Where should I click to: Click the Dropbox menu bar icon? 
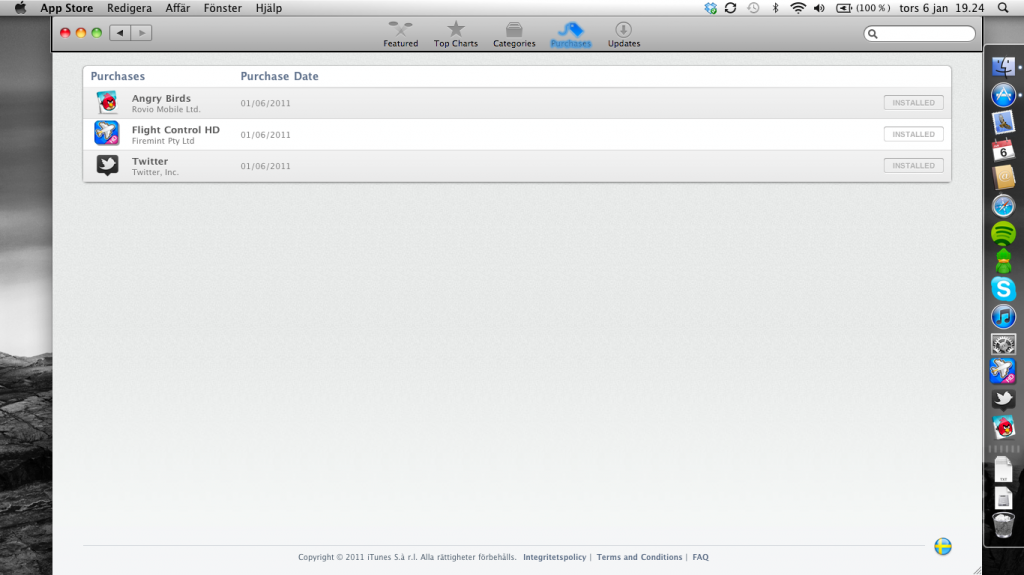[x=711, y=8]
